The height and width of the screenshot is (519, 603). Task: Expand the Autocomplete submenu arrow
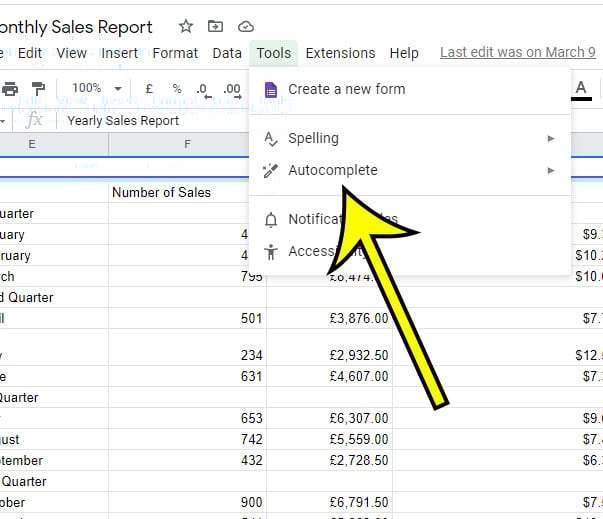551,170
